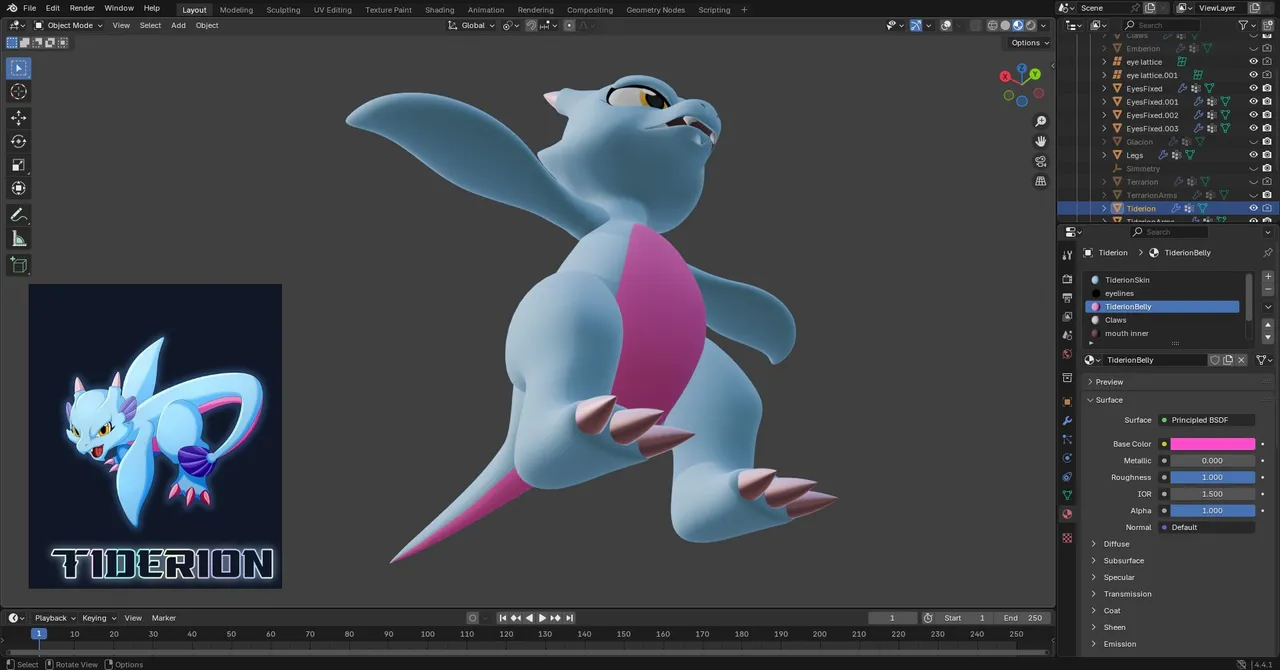This screenshot has width=1280, height=670.
Task: Choose the Annotate tool
Action: tap(18, 215)
